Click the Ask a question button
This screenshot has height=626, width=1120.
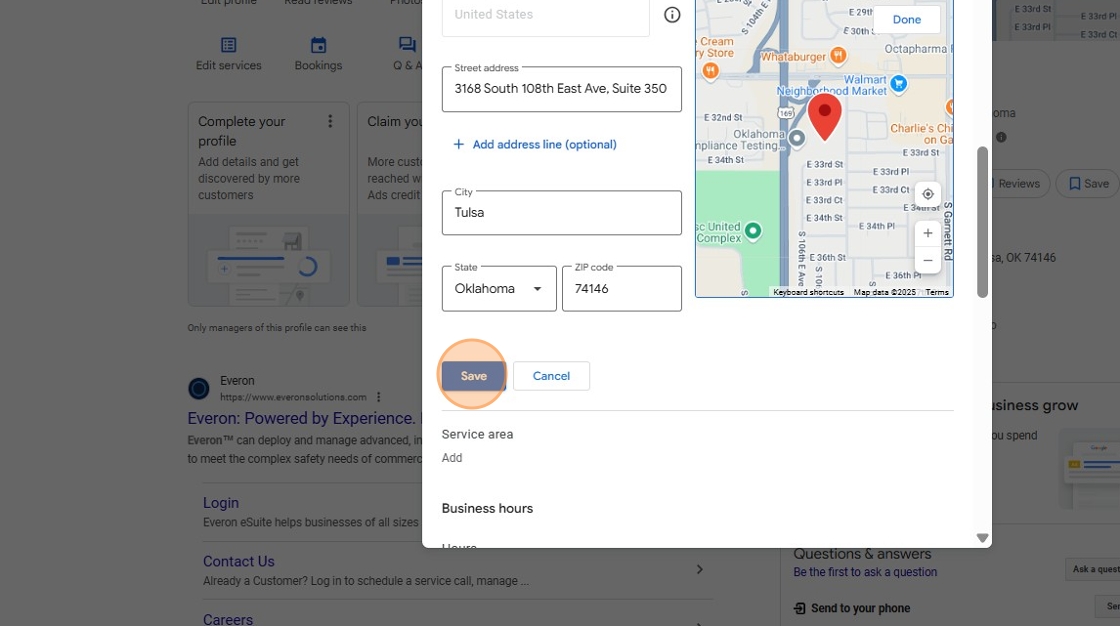pyautogui.click(x=1093, y=570)
